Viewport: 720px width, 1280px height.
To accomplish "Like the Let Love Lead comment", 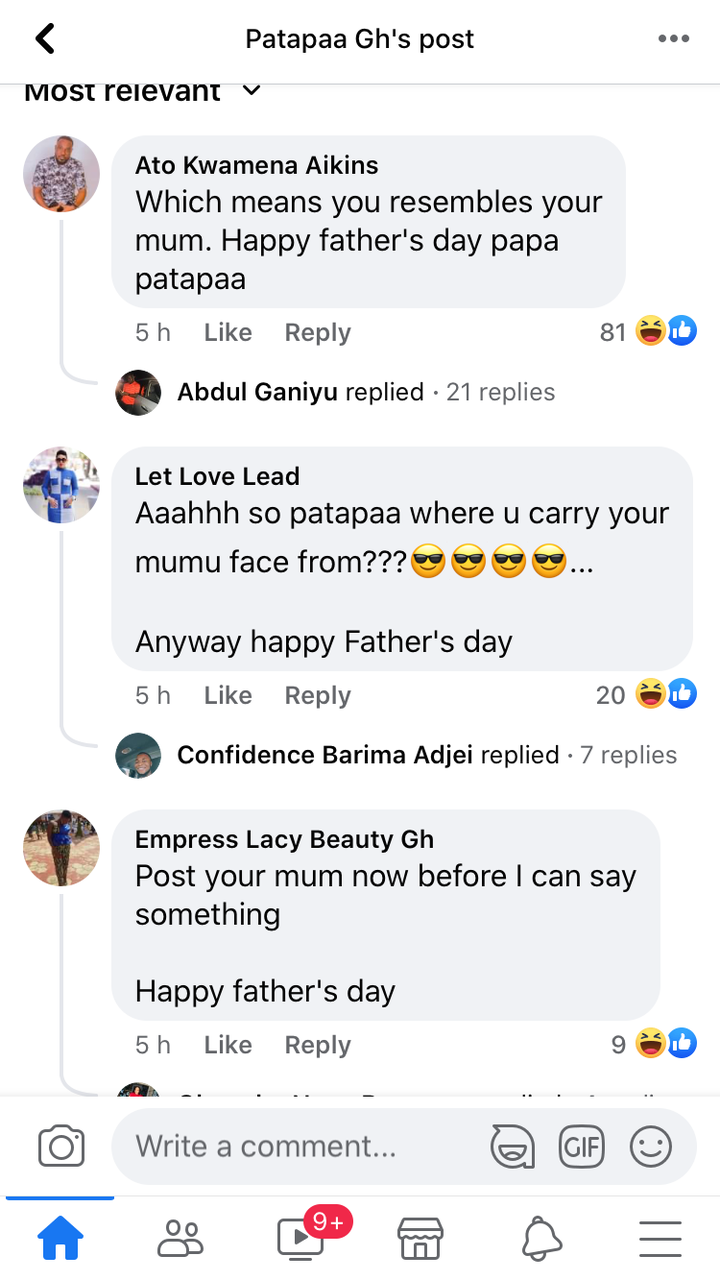I will point(227,696).
